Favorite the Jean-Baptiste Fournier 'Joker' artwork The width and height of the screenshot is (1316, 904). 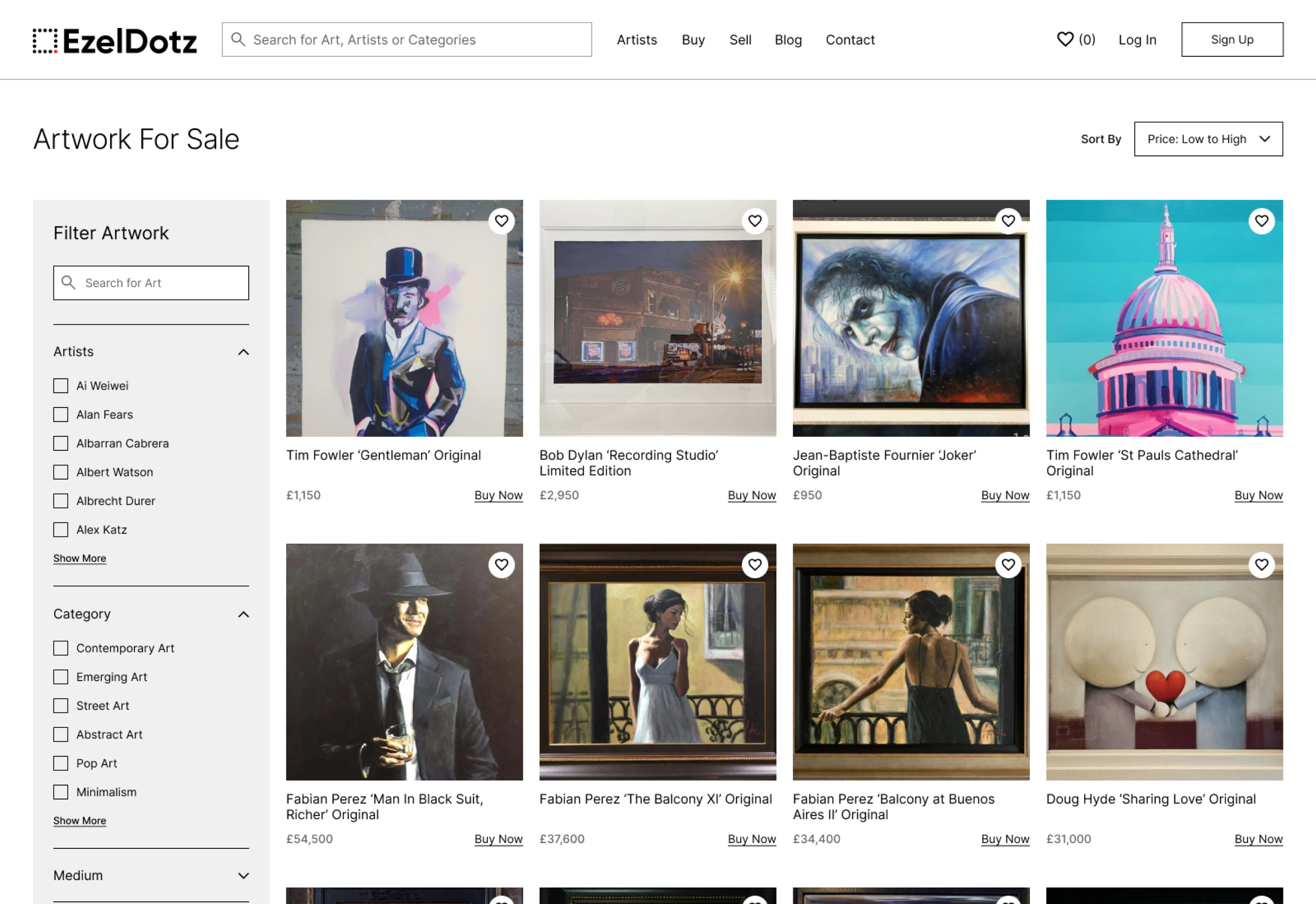[x=1008, y=221]
